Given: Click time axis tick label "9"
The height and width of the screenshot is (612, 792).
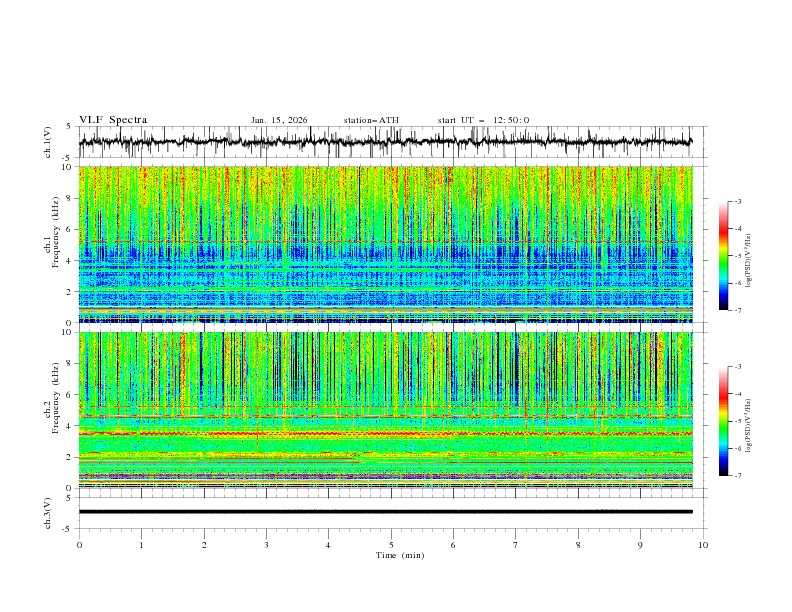Looking at the screenshot, I should [640, 545].
